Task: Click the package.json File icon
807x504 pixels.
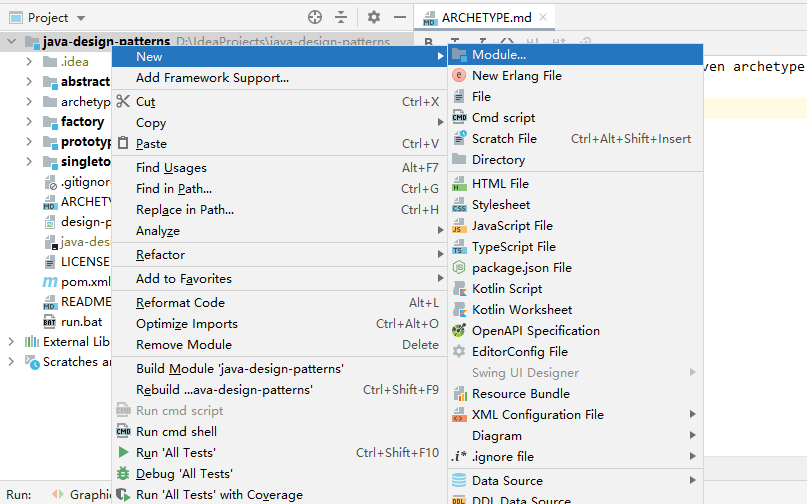Action: pos(459,268)
